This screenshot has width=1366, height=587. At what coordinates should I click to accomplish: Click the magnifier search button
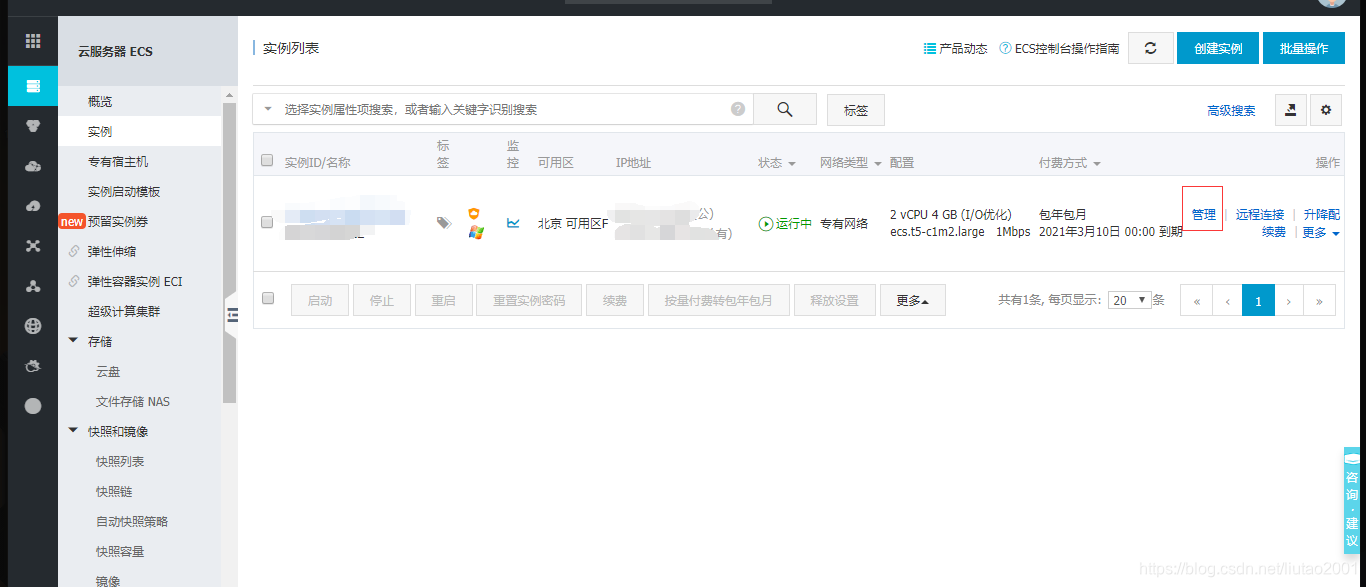point(785,109)
